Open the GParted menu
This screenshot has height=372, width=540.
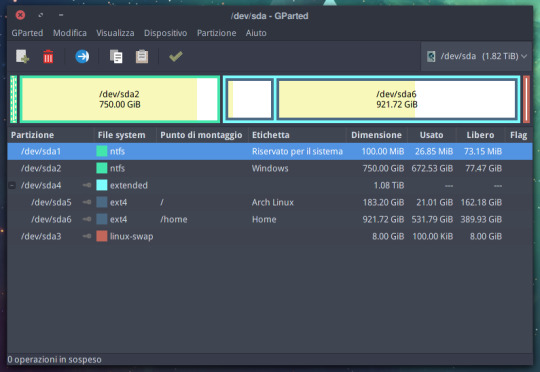click(x=27, y=33)
